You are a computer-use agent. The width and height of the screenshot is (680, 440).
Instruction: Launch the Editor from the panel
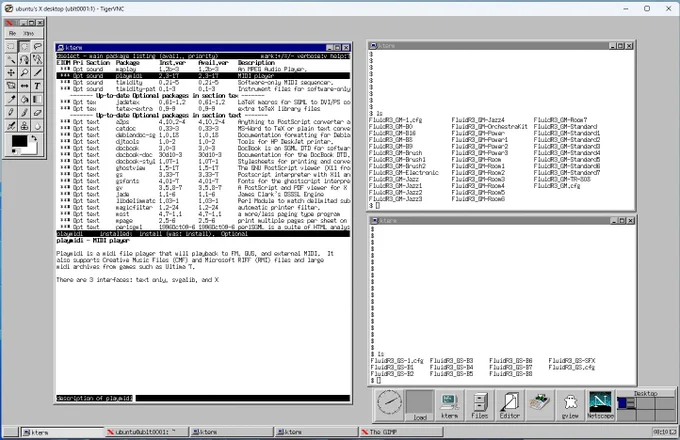coord(510,405)
